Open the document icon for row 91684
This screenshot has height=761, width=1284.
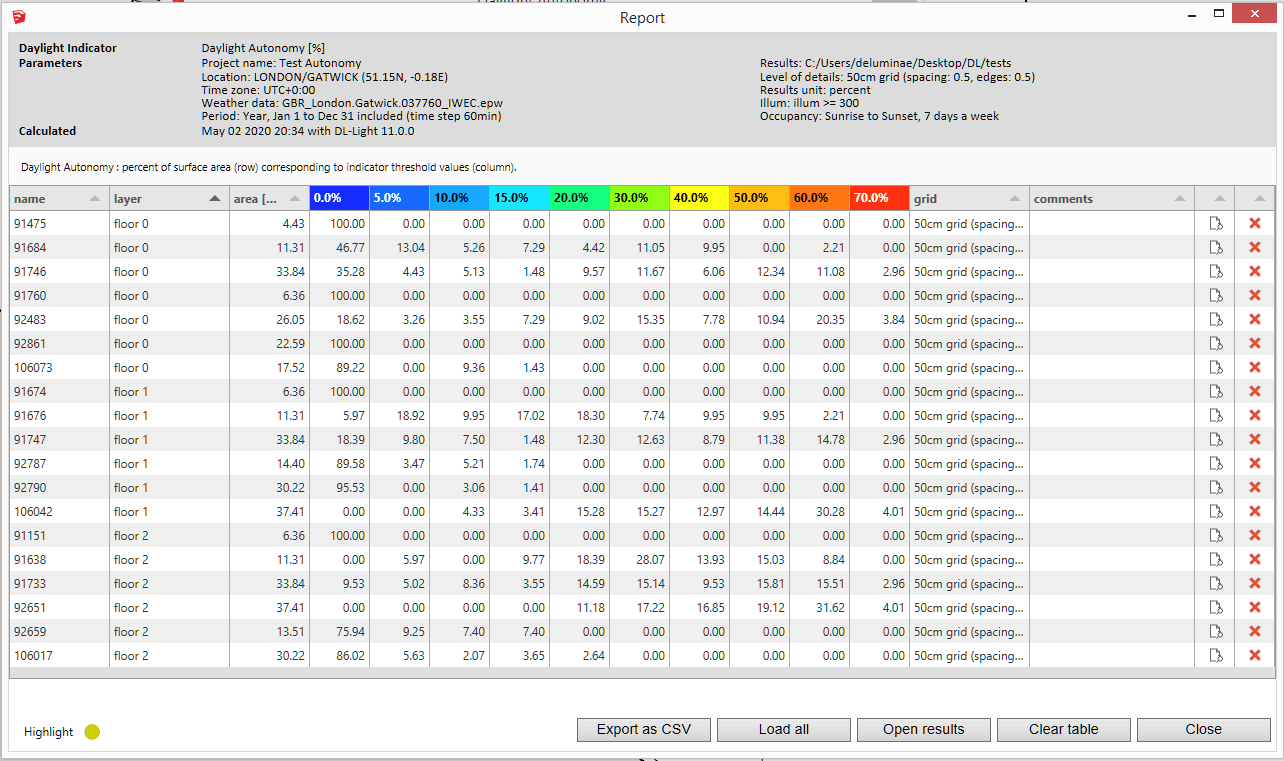click(x=1215, y=247)
